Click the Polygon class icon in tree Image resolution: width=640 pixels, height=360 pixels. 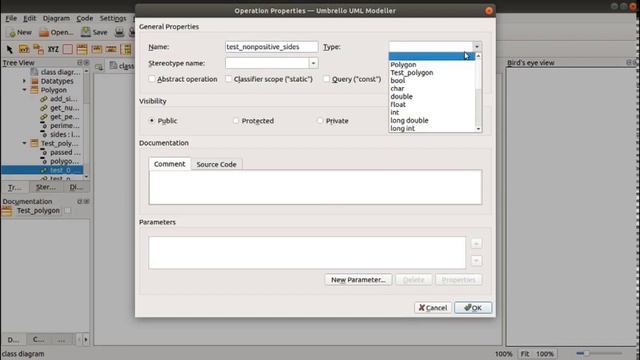point(35,90)
